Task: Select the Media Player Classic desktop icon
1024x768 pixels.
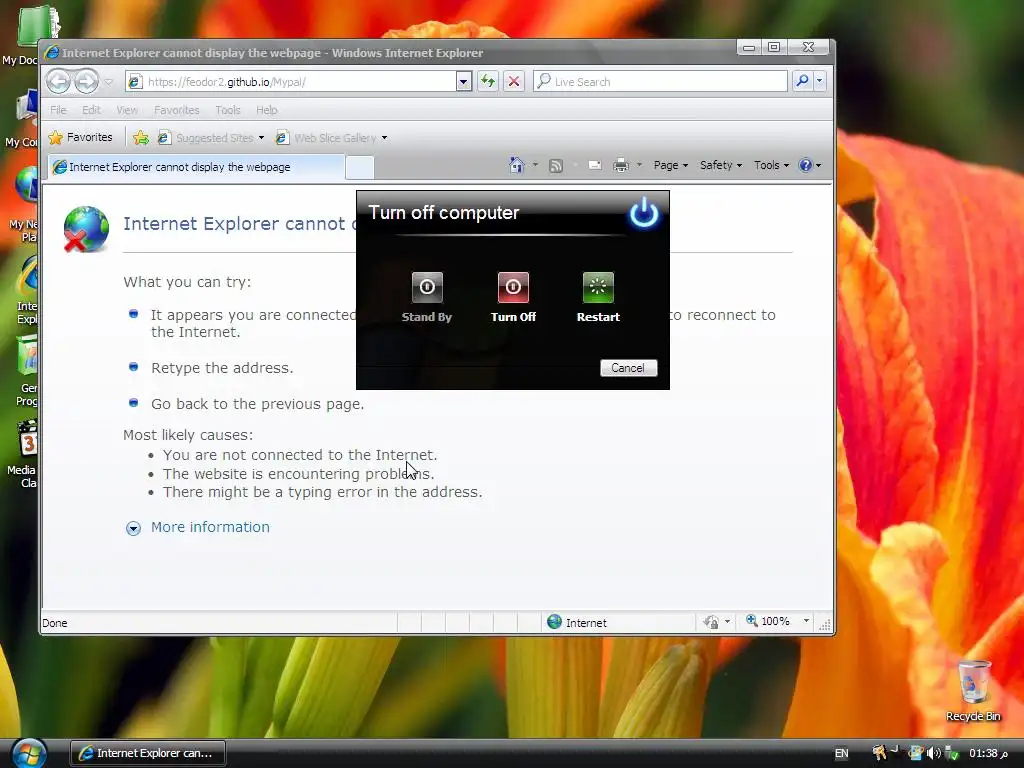Action: click(x=26, y=455)
